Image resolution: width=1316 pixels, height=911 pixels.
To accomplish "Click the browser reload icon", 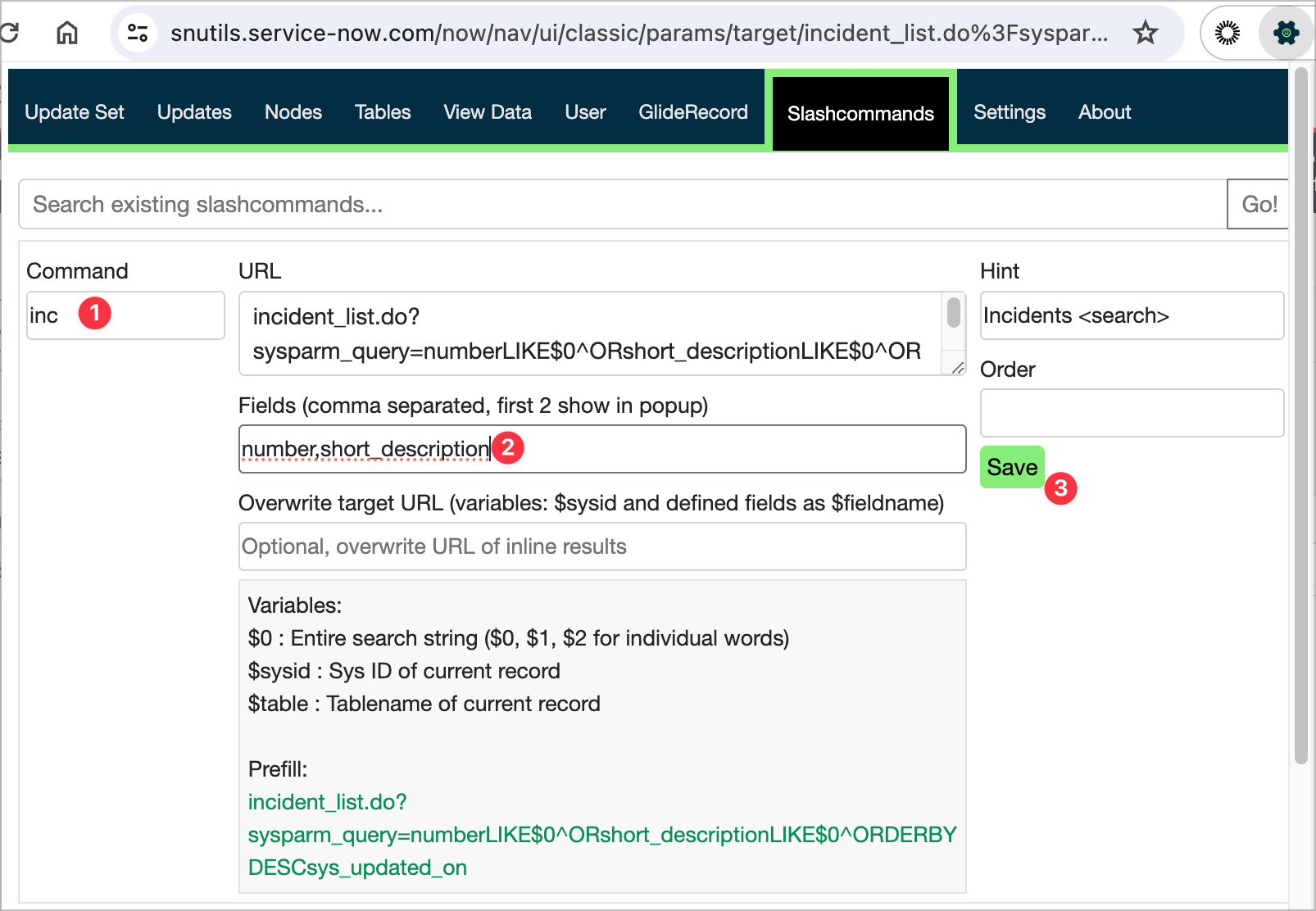I will [10, 33].
